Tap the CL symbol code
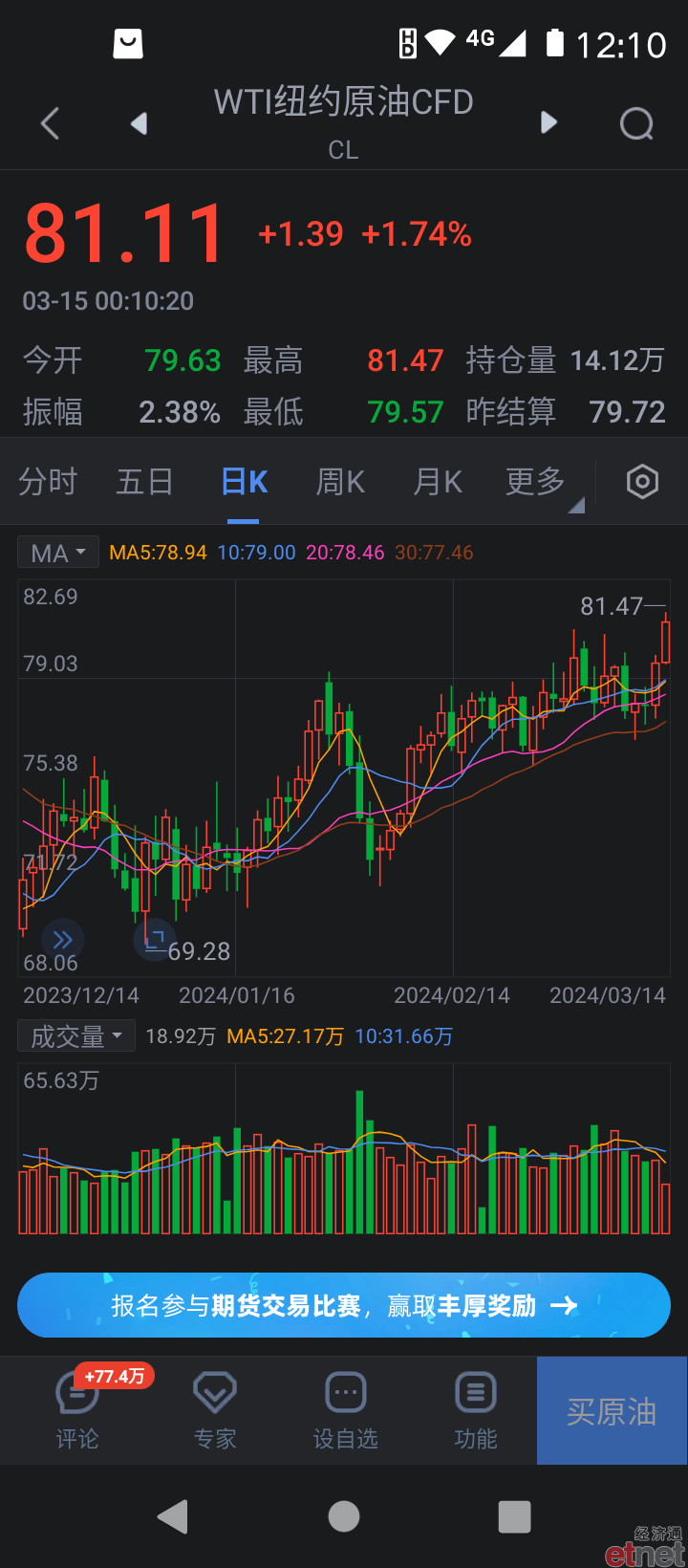This screenshot has width=688, height=1568. (344, 150)
